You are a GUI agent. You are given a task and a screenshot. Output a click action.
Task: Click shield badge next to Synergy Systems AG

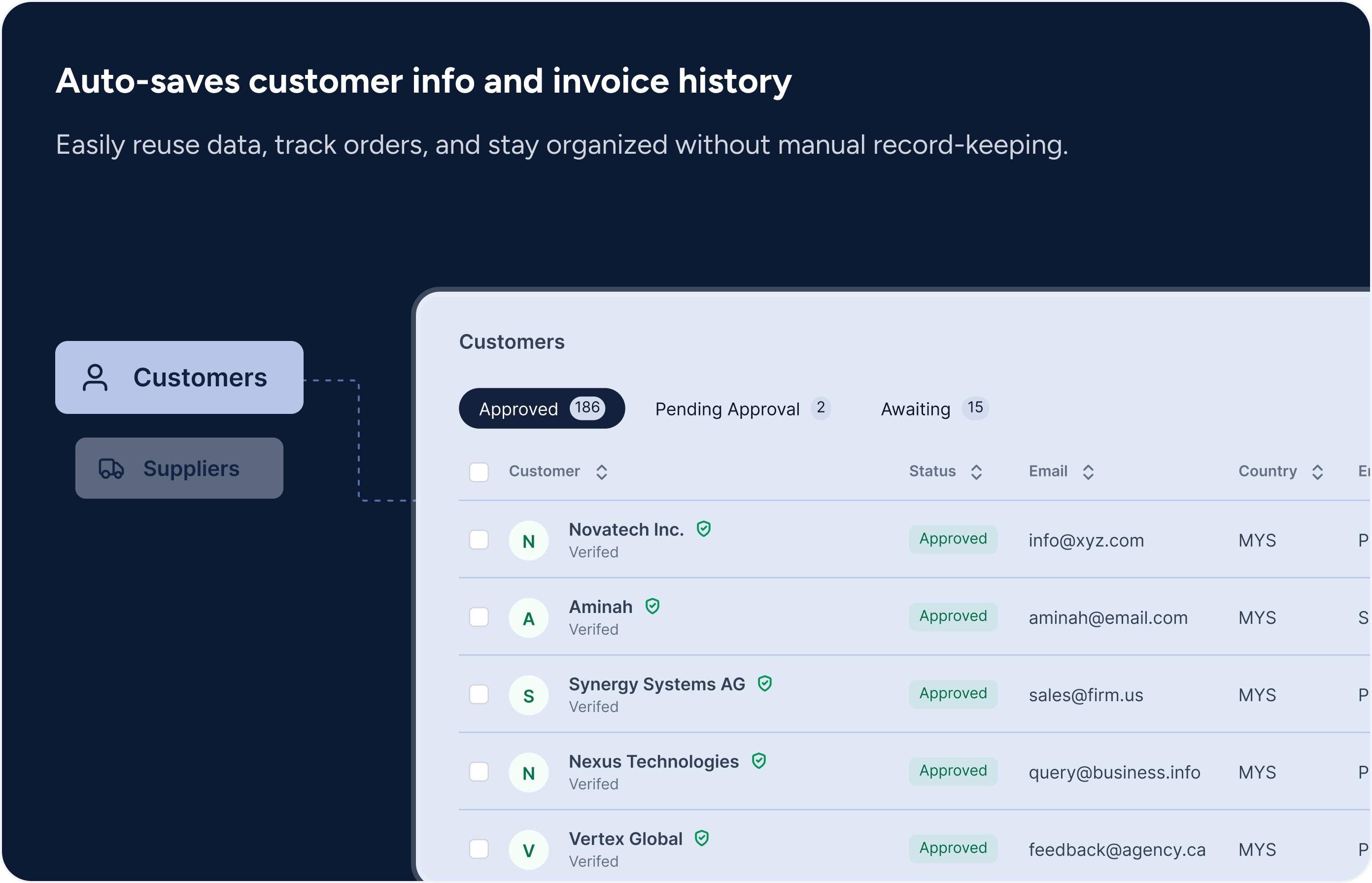tap(764, 683)
